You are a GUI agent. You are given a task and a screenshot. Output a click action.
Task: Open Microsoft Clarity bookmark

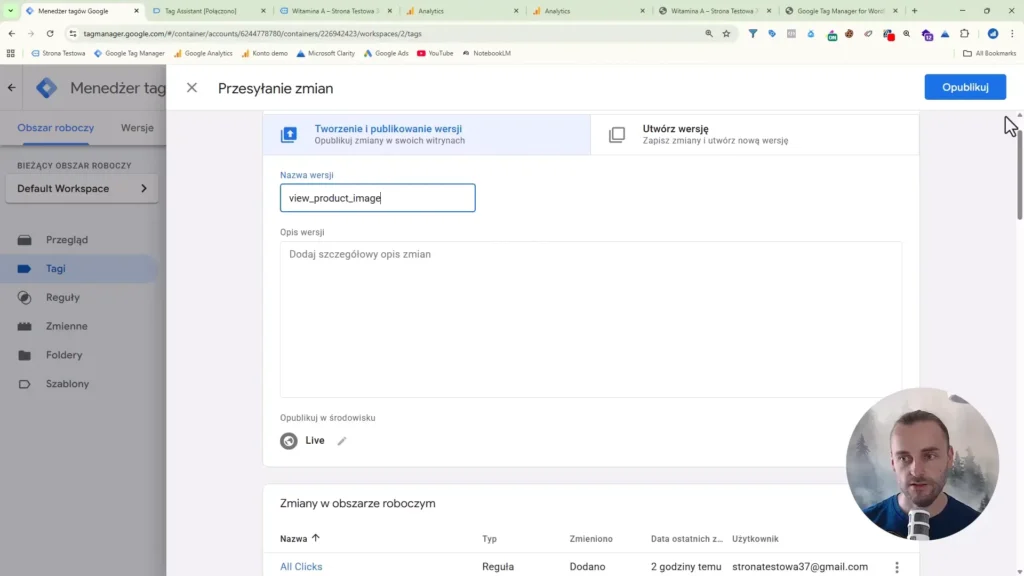(x=325, y=54)
